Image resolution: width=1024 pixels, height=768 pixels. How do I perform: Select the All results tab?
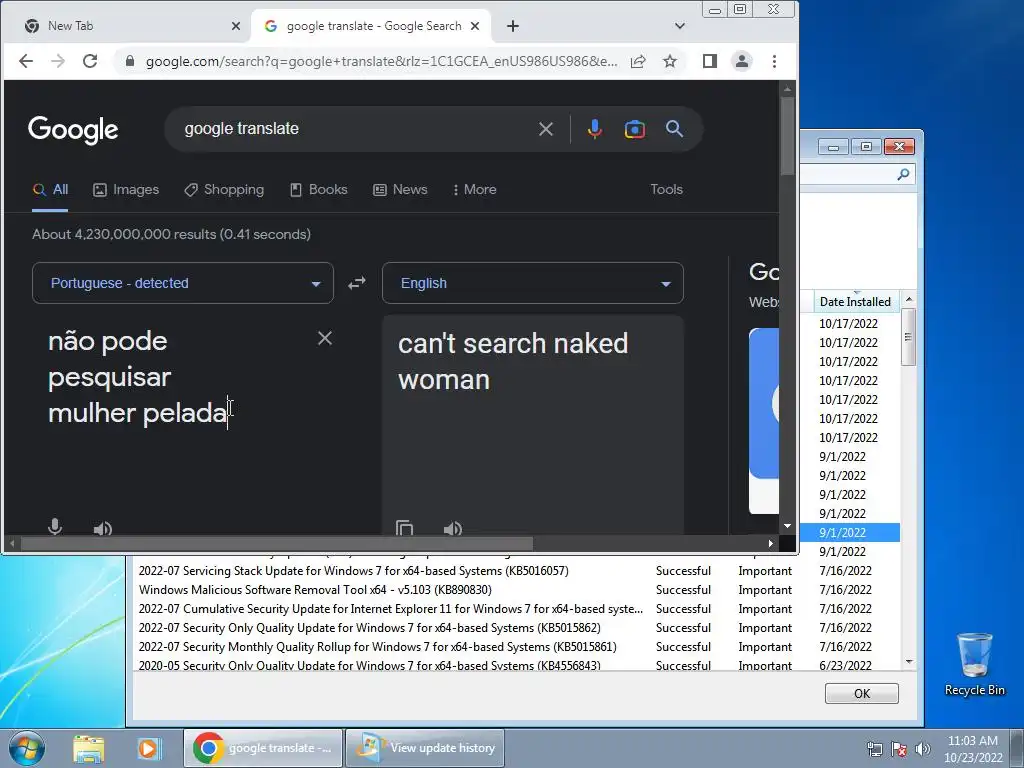(x=50, y=190)
